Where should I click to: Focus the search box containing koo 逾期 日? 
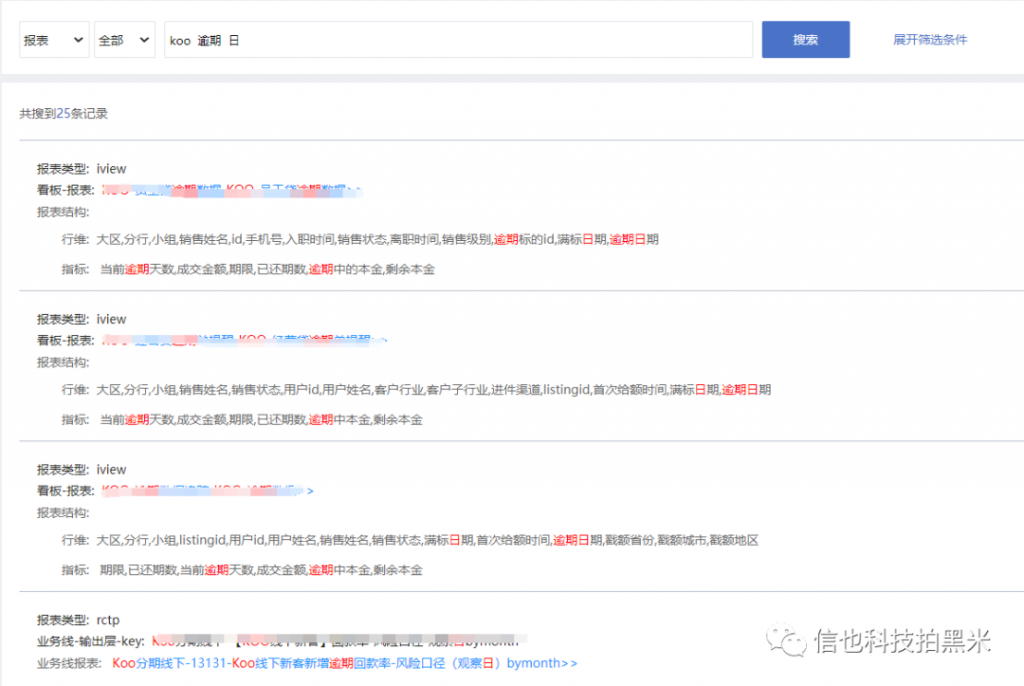pos(458,40)
